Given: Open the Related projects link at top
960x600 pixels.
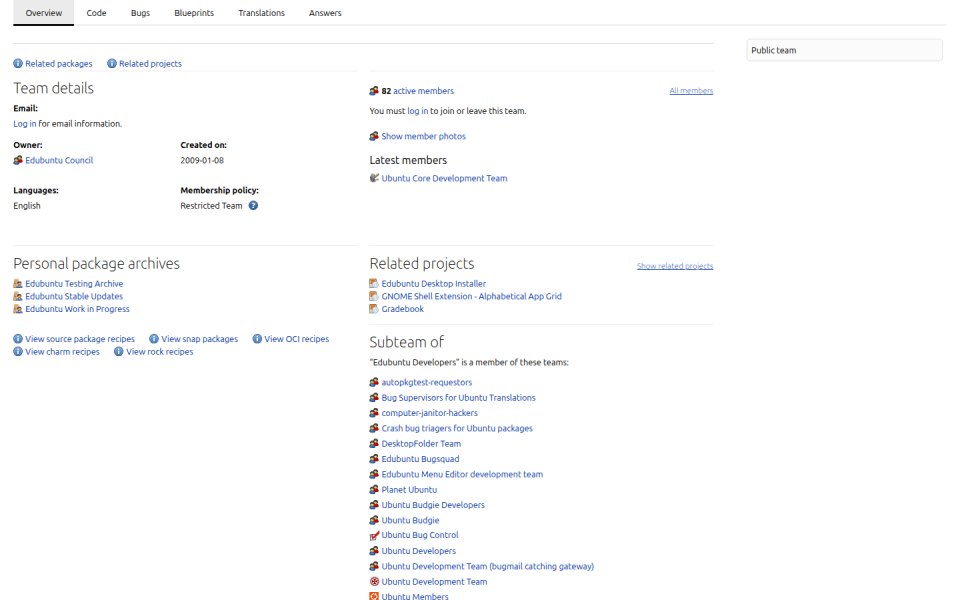Looking at the screenshot, I should 150,64.
